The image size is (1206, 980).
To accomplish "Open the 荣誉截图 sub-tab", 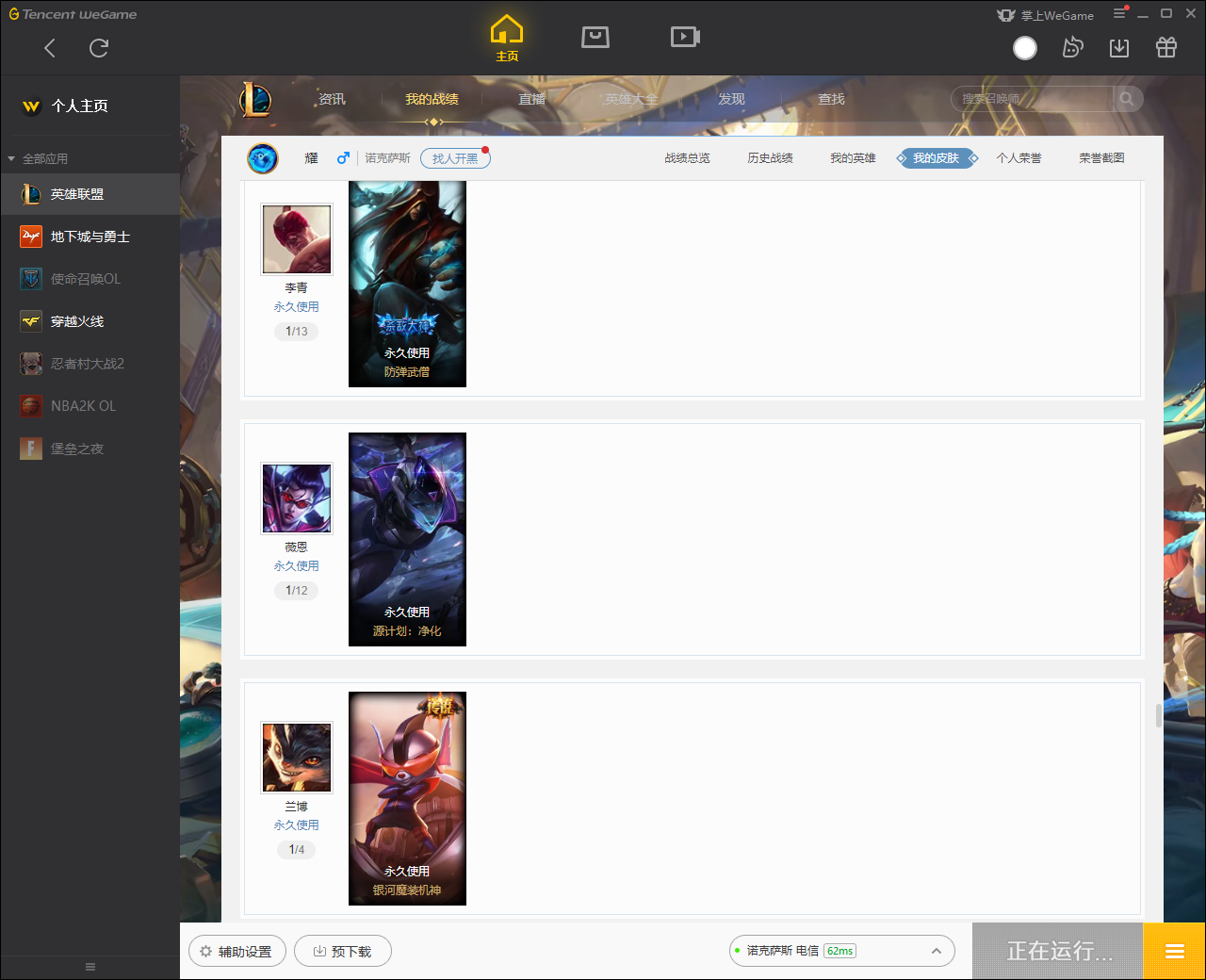I will point(1101,158).
